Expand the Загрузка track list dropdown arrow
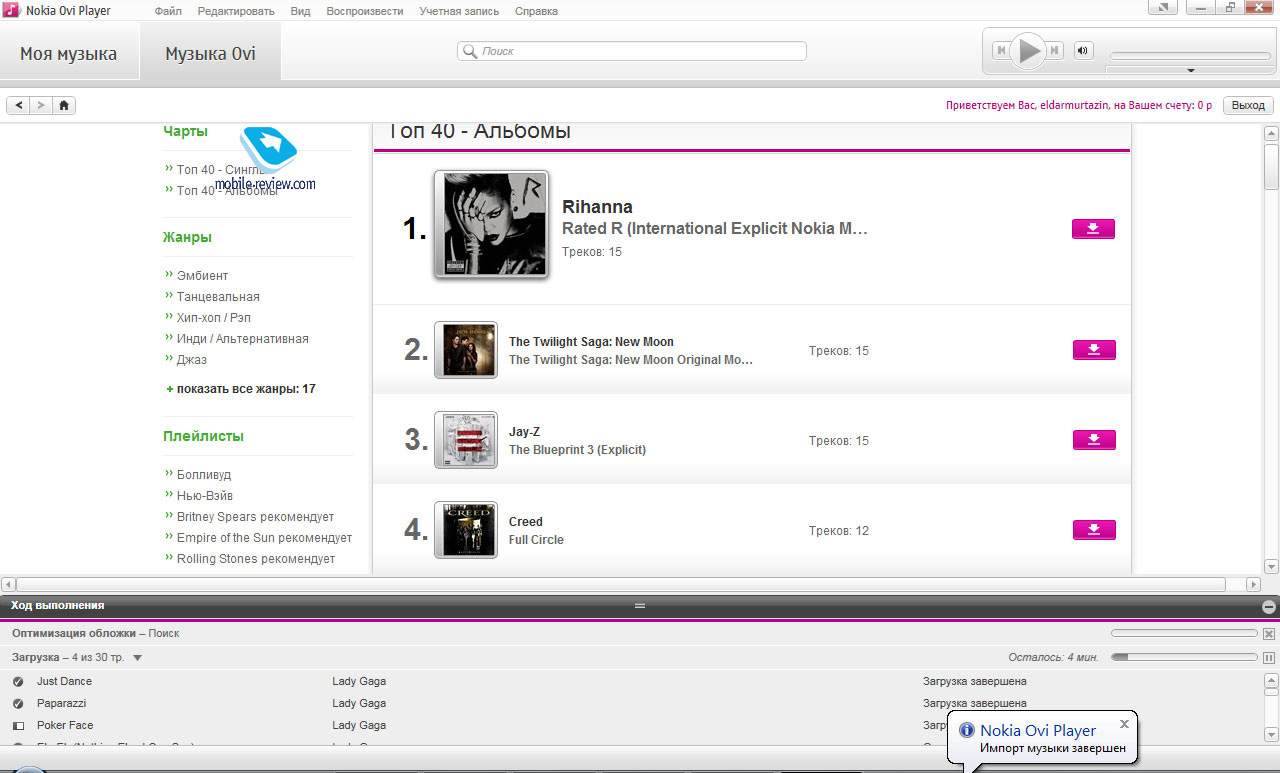 (137, 658)
